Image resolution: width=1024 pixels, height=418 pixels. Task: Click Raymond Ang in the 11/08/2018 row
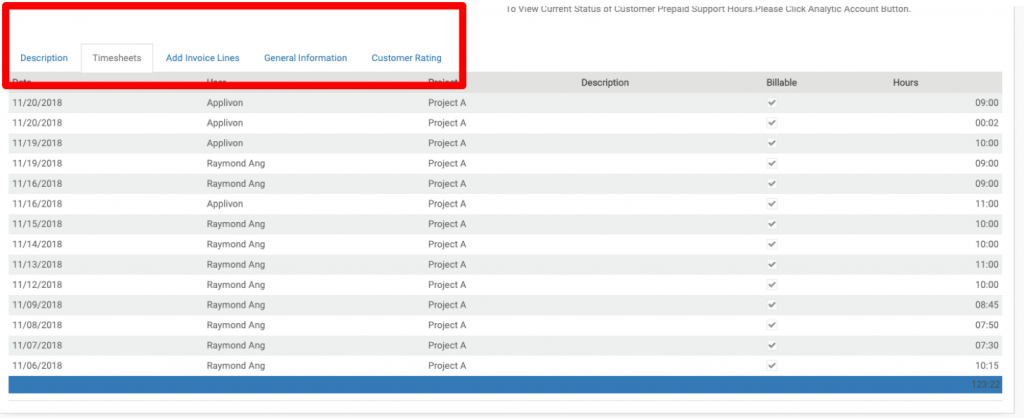point(235,325)
